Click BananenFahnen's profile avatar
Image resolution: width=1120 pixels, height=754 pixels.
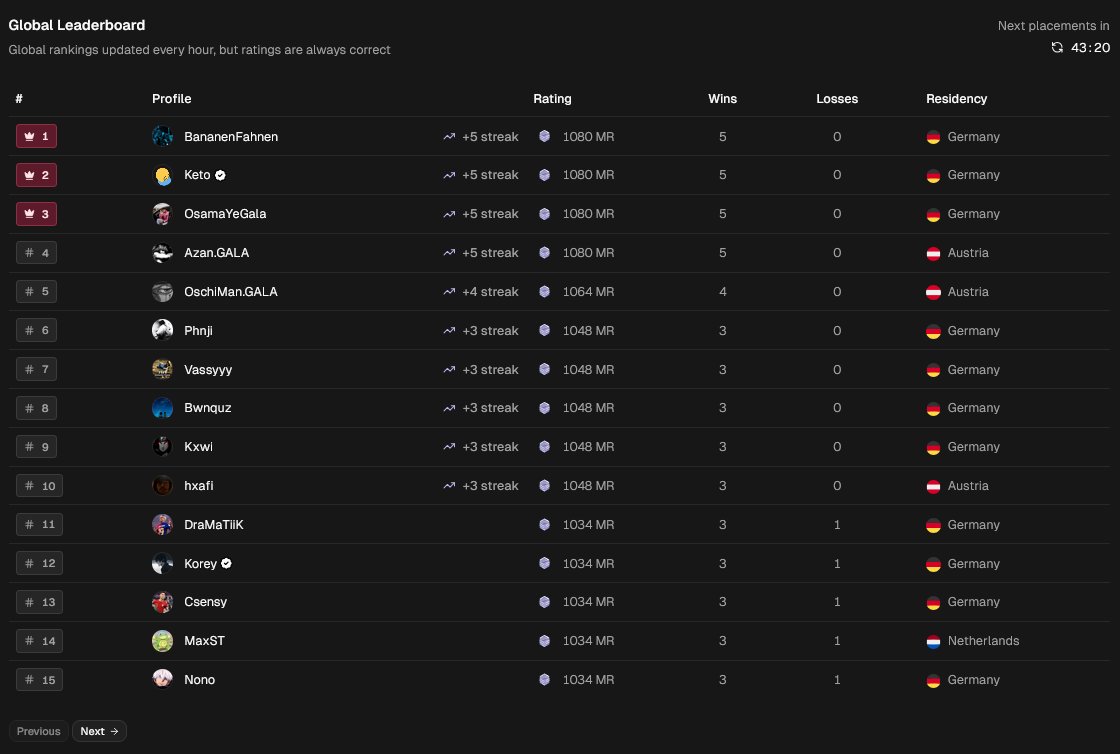point(162,136)
